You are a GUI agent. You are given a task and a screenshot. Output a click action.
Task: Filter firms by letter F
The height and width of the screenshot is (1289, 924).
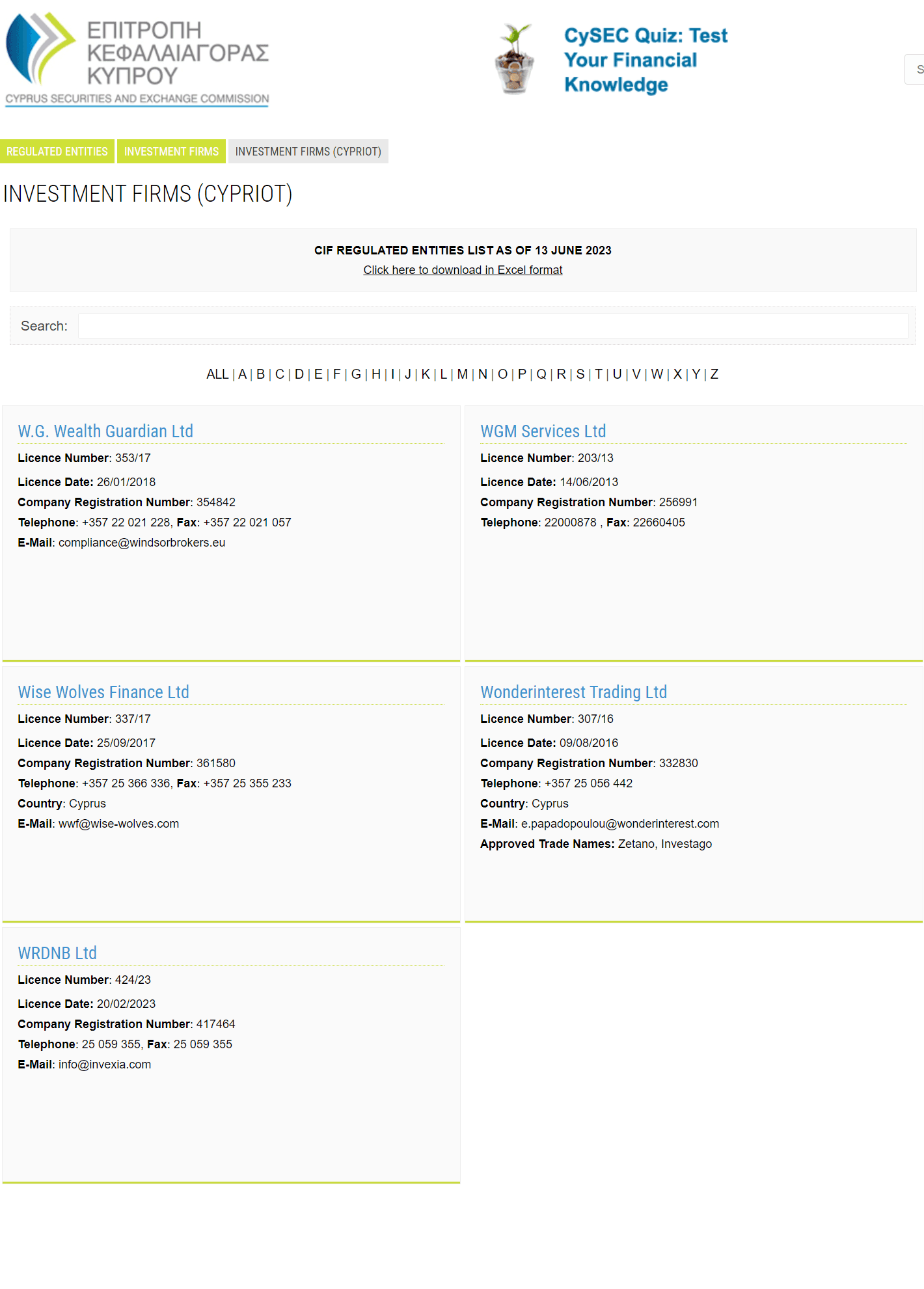click(336, 374)
